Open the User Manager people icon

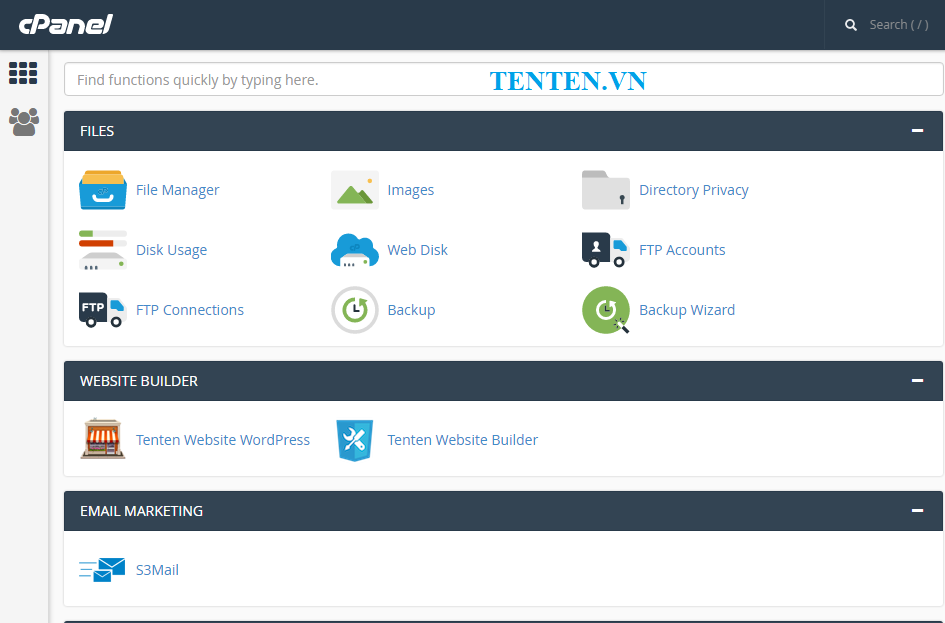coord(24,122)
